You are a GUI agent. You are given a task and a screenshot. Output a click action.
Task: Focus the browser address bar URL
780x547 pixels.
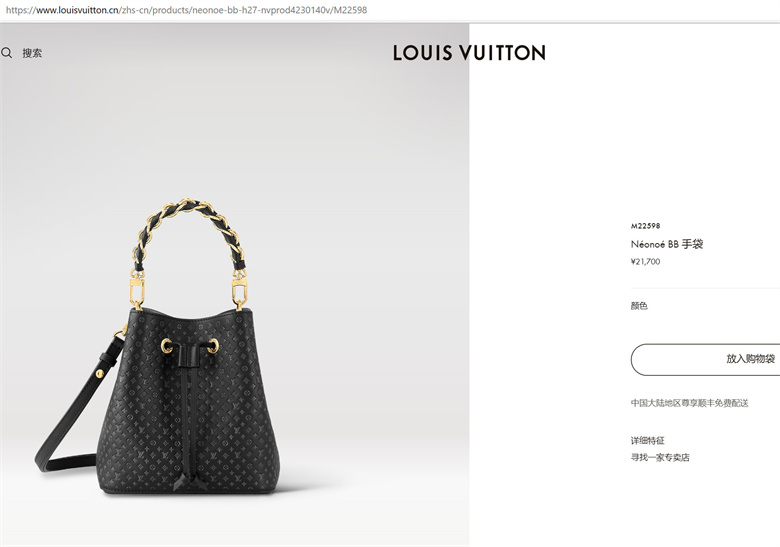coord(187,10)
